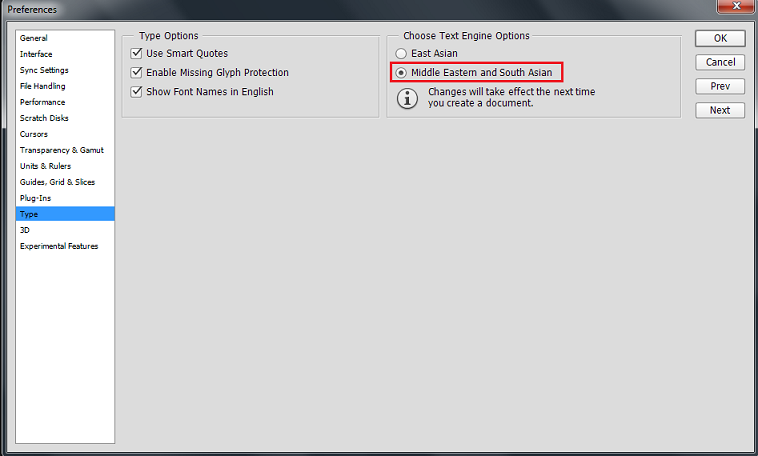Show the Cursors preferences
758x456 pixels.
click(x=34, y=134)
